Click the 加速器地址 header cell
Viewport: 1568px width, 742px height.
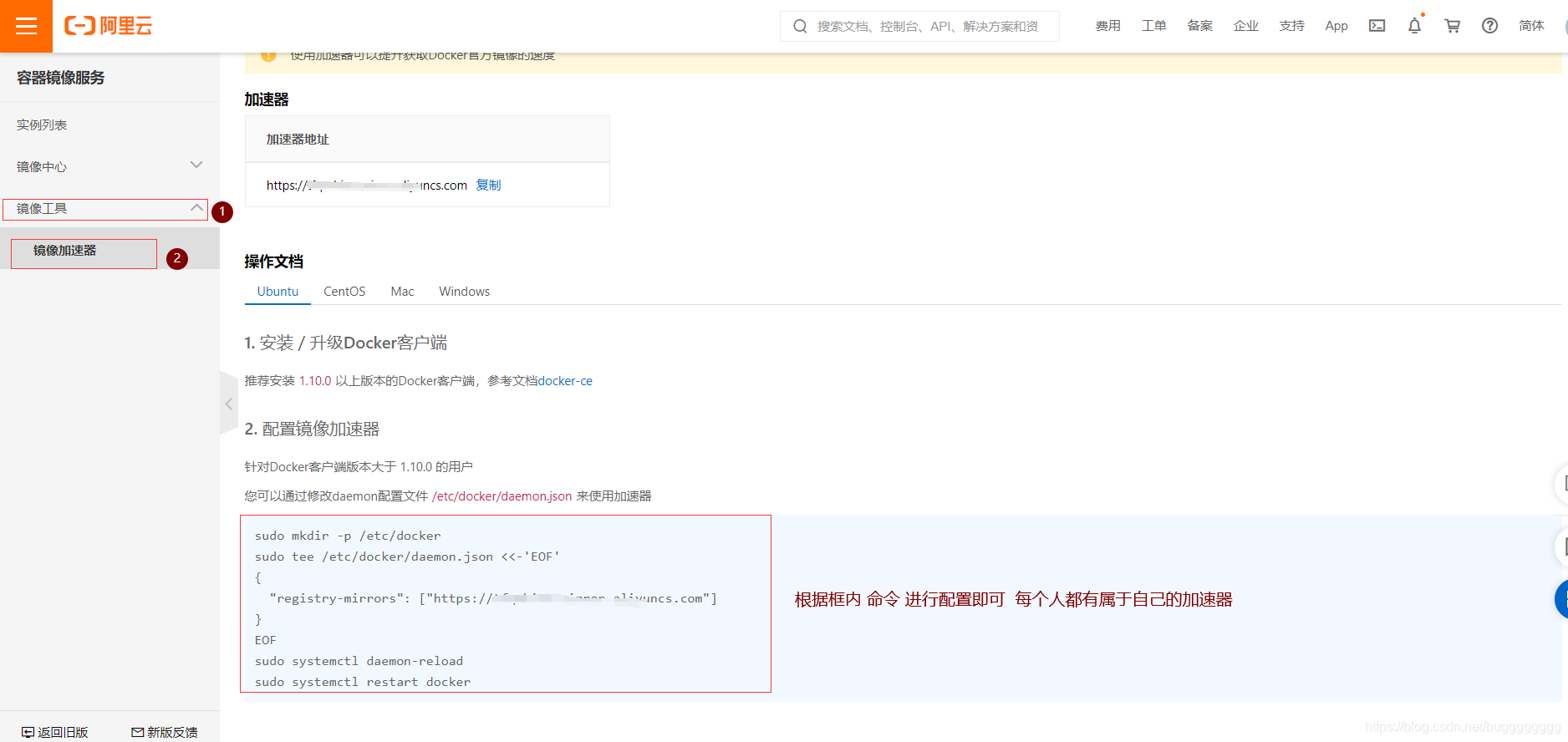coord(427,139)
